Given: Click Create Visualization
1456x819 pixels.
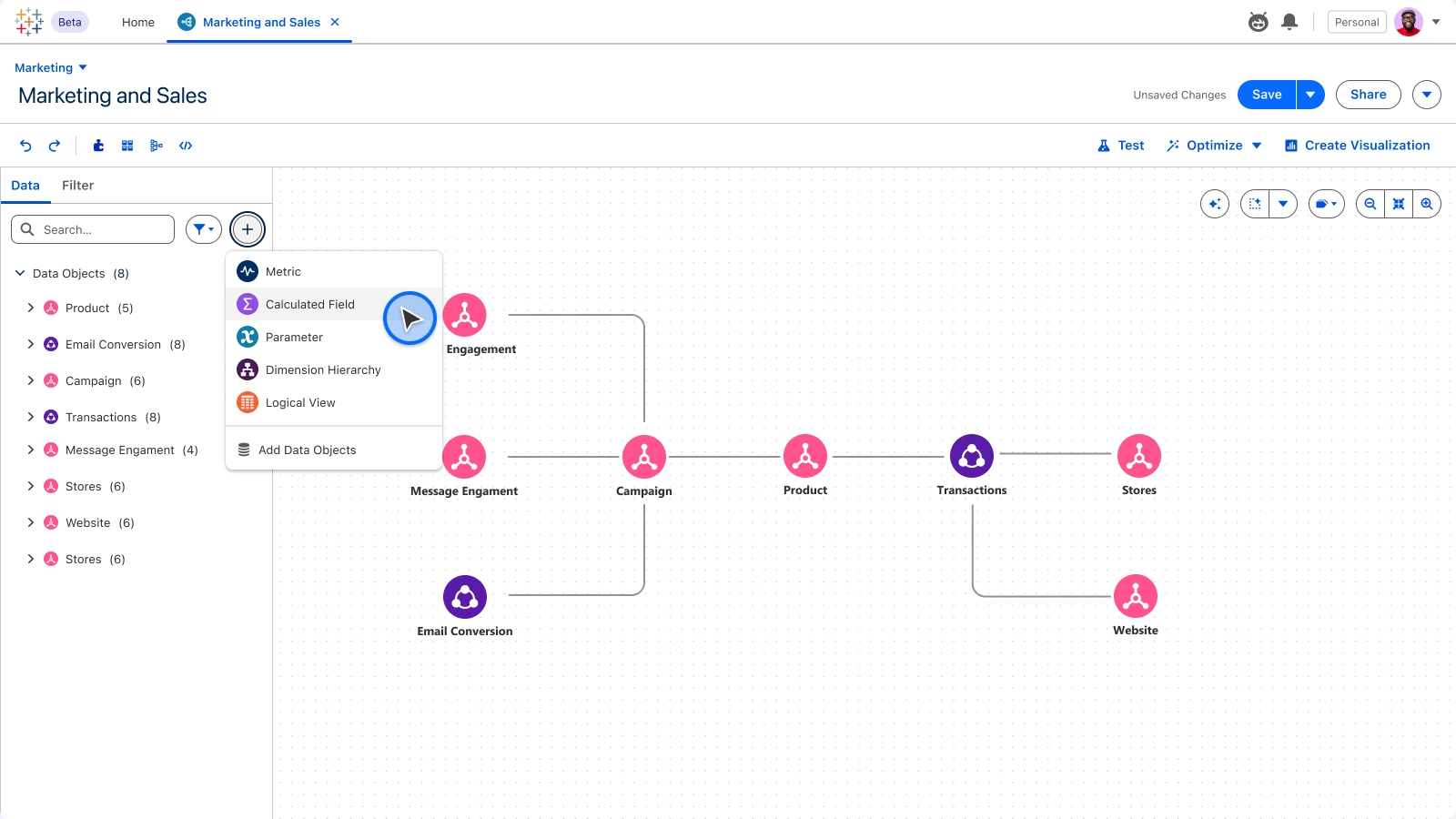Looking at the screenshot, I should [x=1358, y=146].
